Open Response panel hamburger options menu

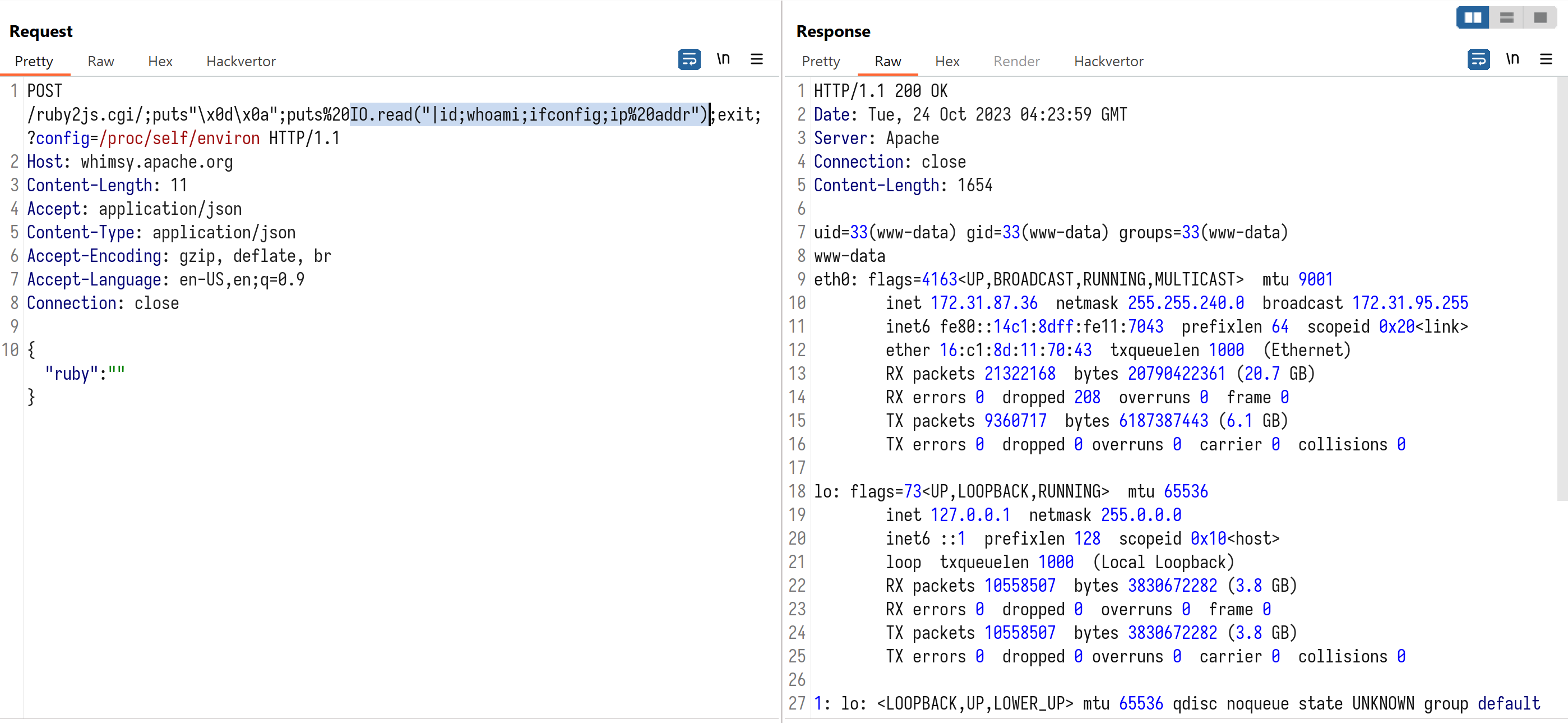click(1546, 59)
